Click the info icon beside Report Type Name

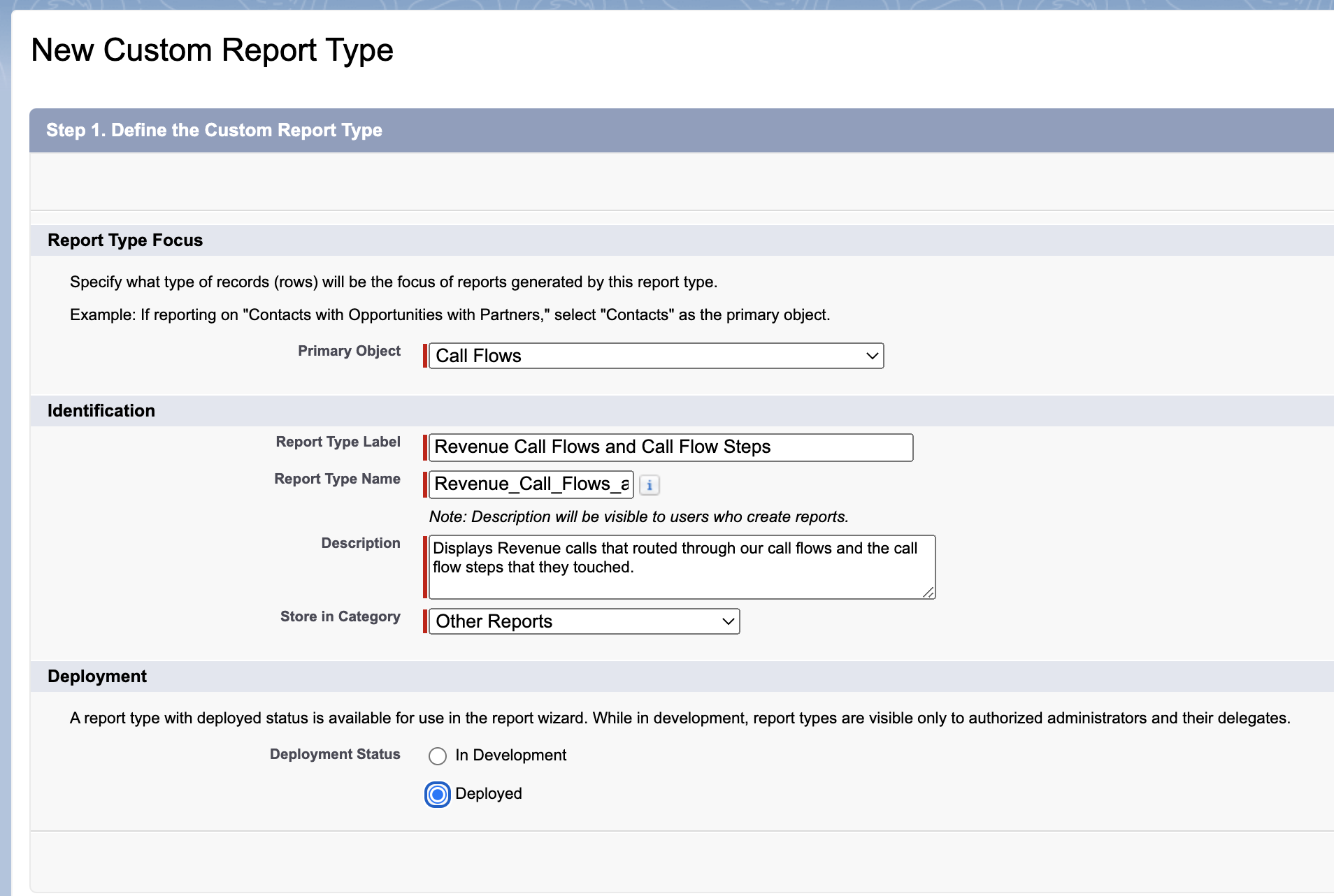(649, 485)
